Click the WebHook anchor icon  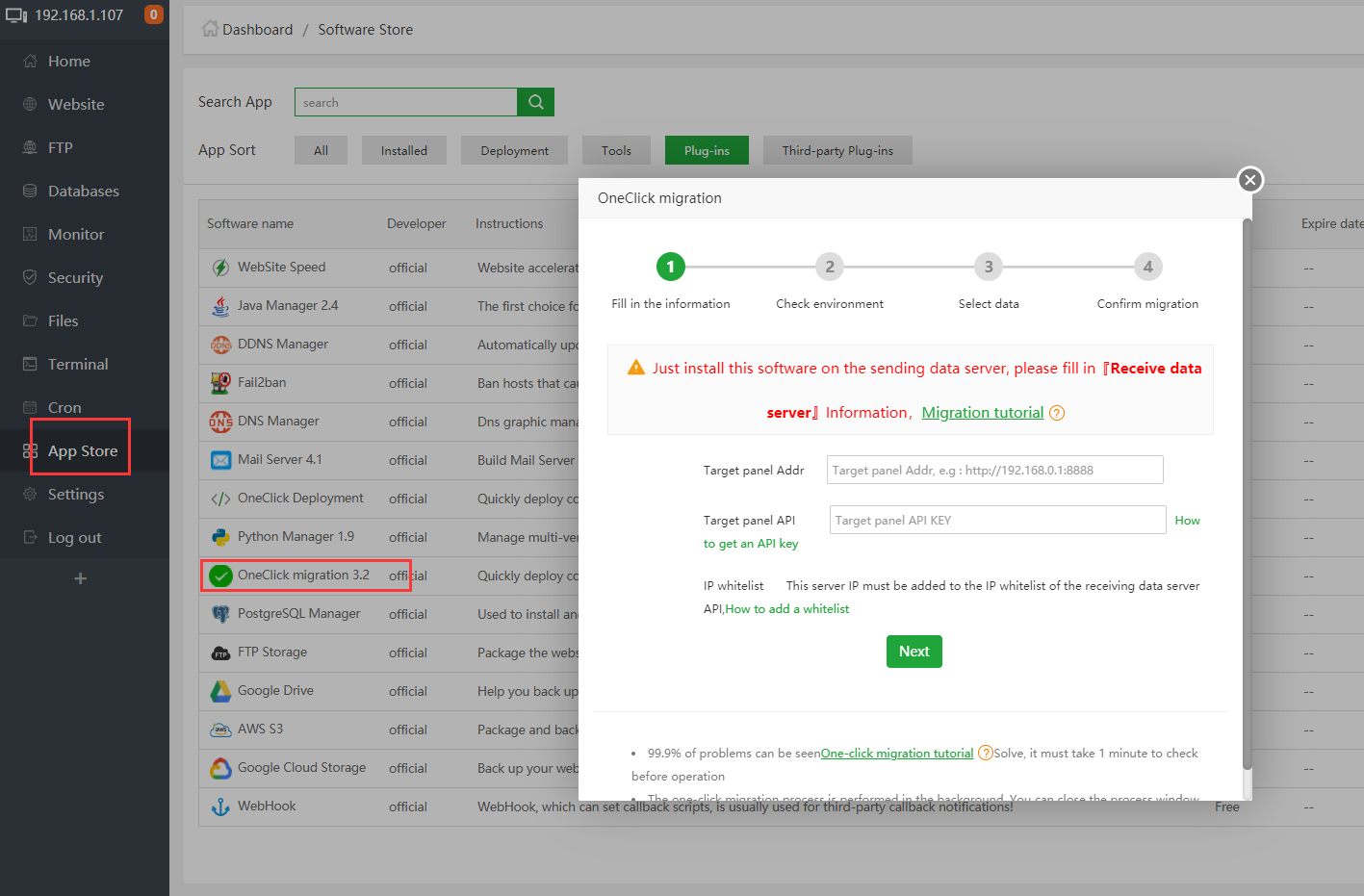[220, 806]
